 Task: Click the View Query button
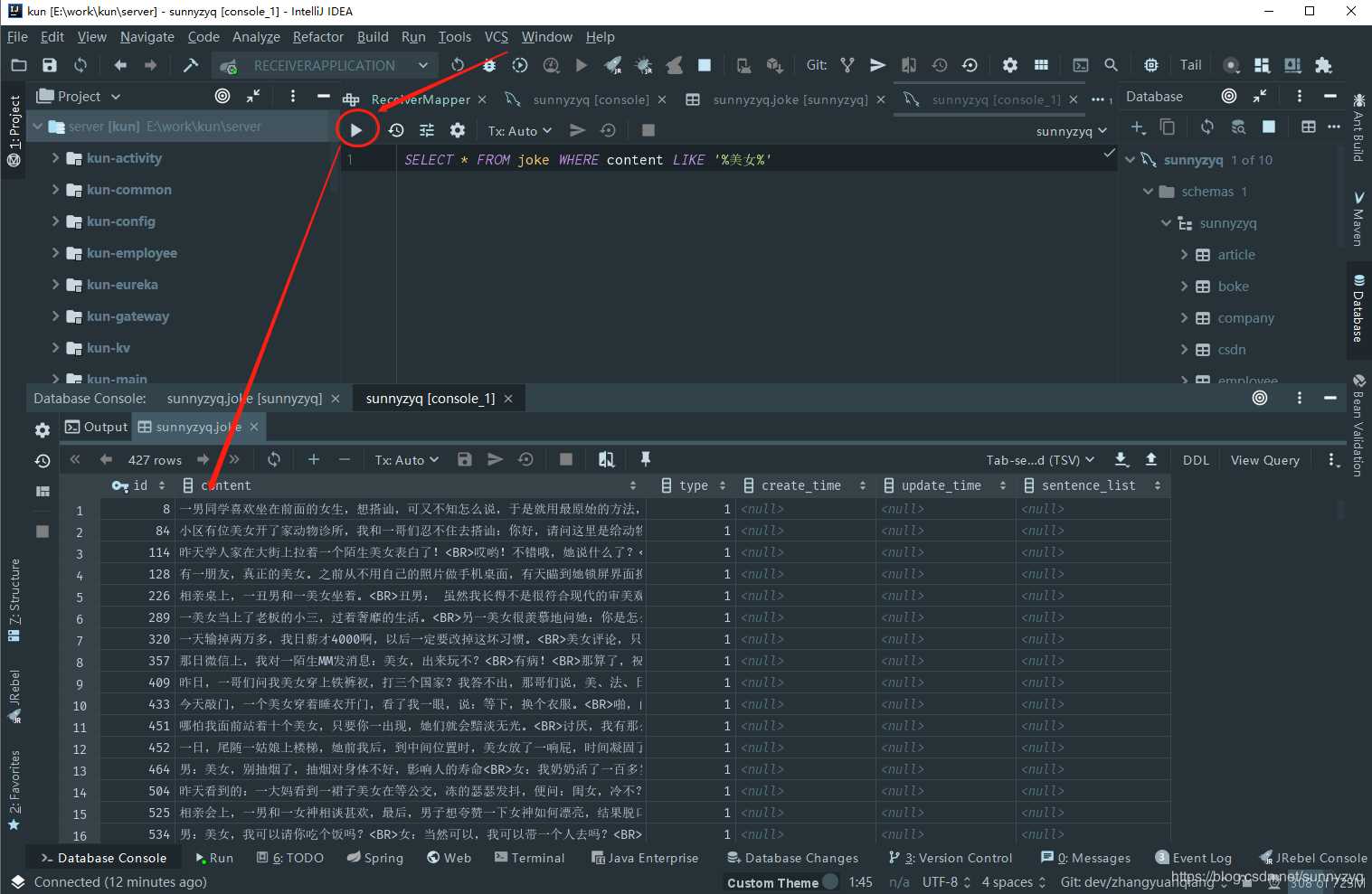(1264, 459)
